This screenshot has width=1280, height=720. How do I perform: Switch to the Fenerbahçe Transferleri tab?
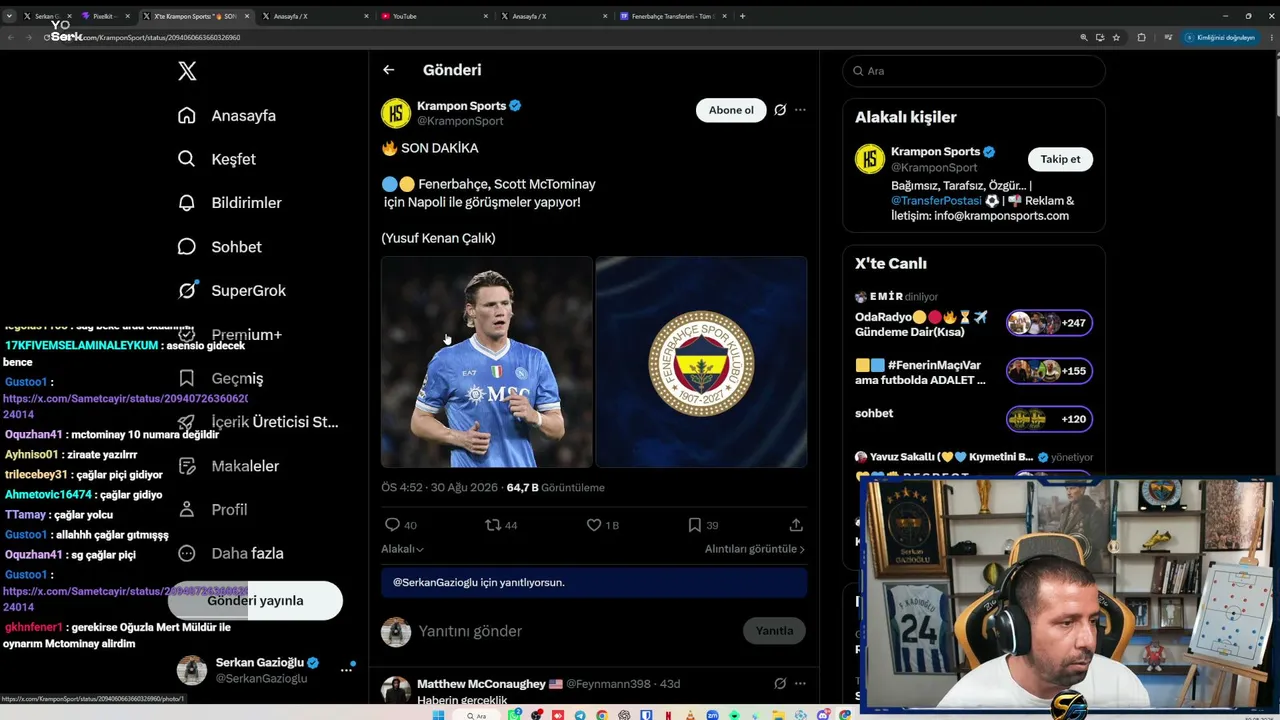[x=672, y=16]
